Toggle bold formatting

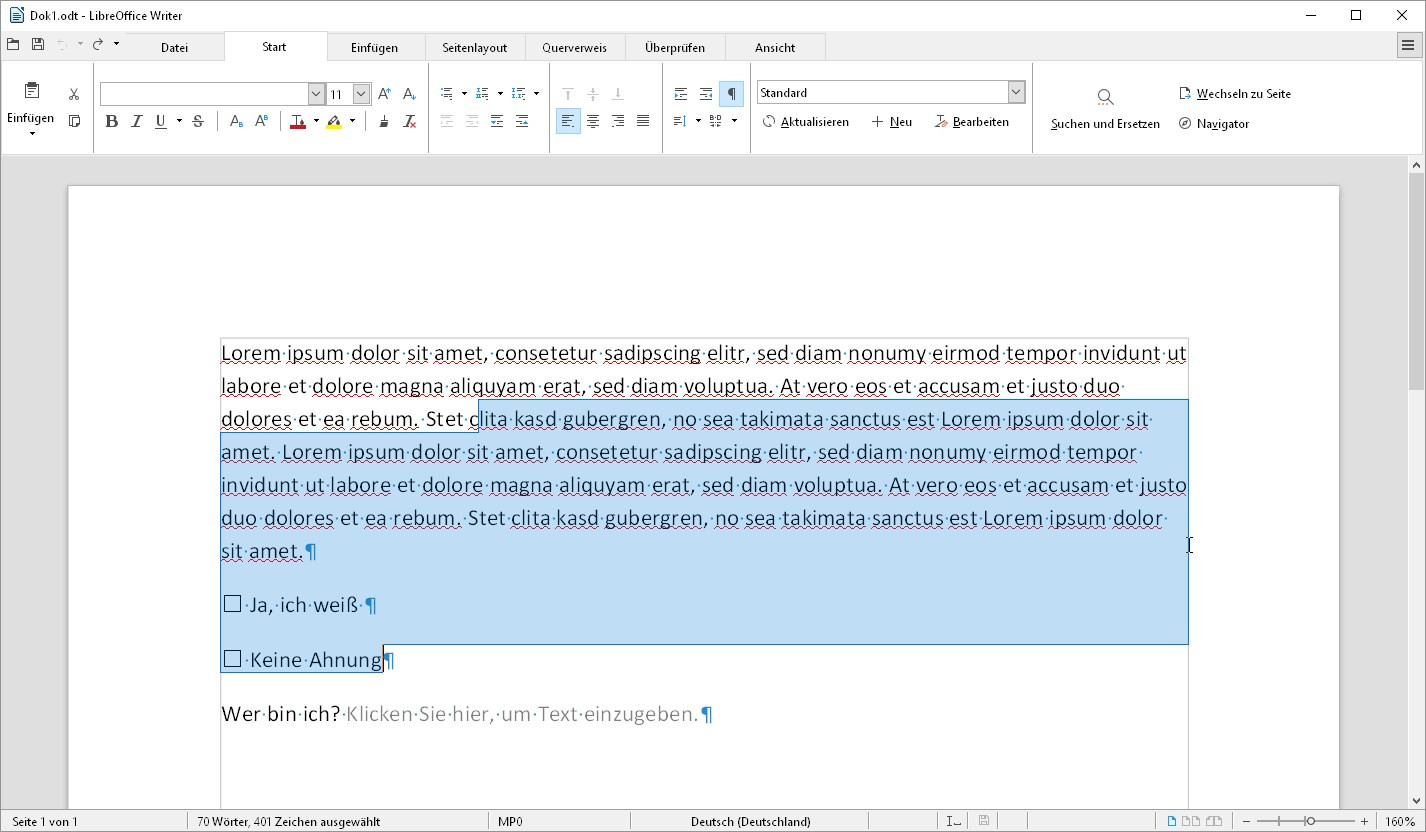tap(112, 121)
